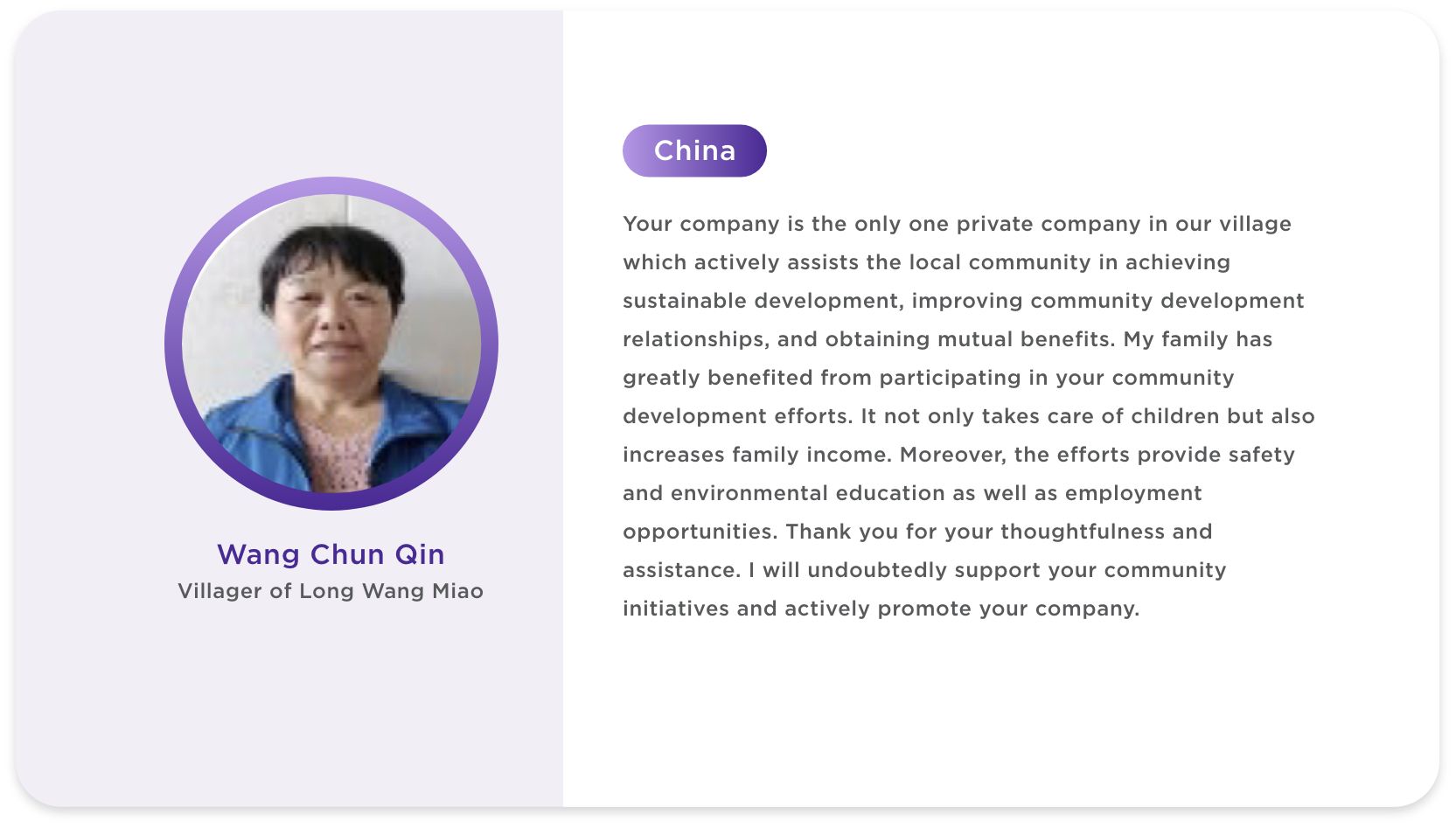The height and width of the screenshot is (828, 1456).
Task: Select the line beginning 'opportunities. Thank you'
Action: point(917,532)
